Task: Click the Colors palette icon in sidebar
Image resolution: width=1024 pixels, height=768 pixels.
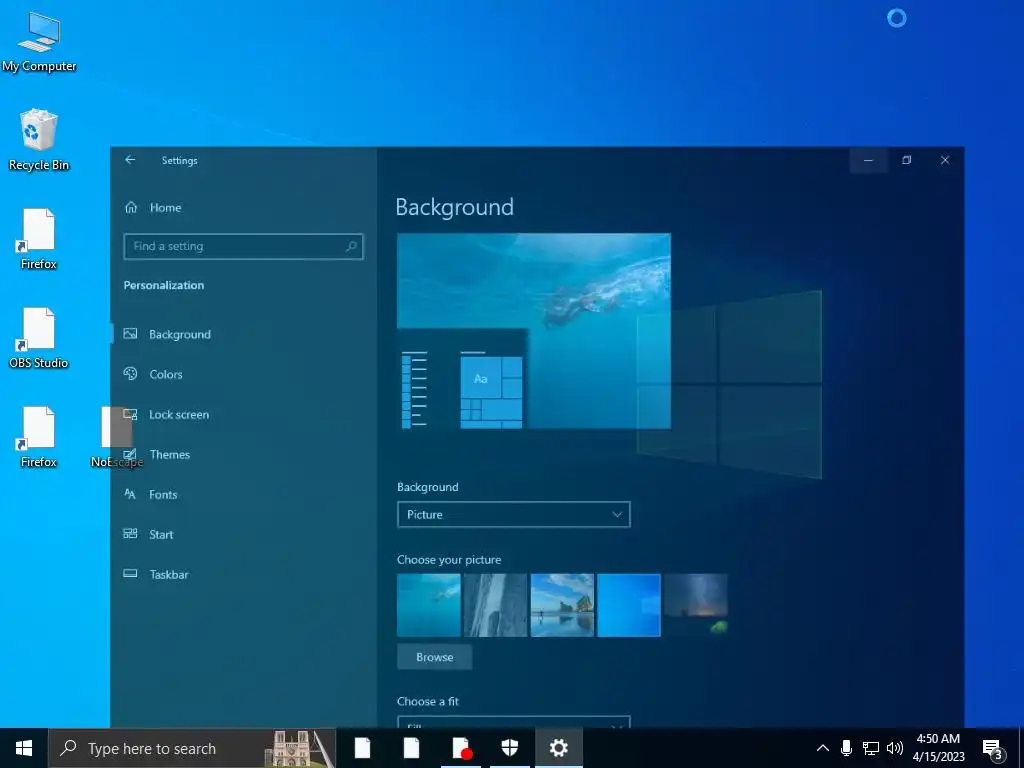Action: [131, 374]
